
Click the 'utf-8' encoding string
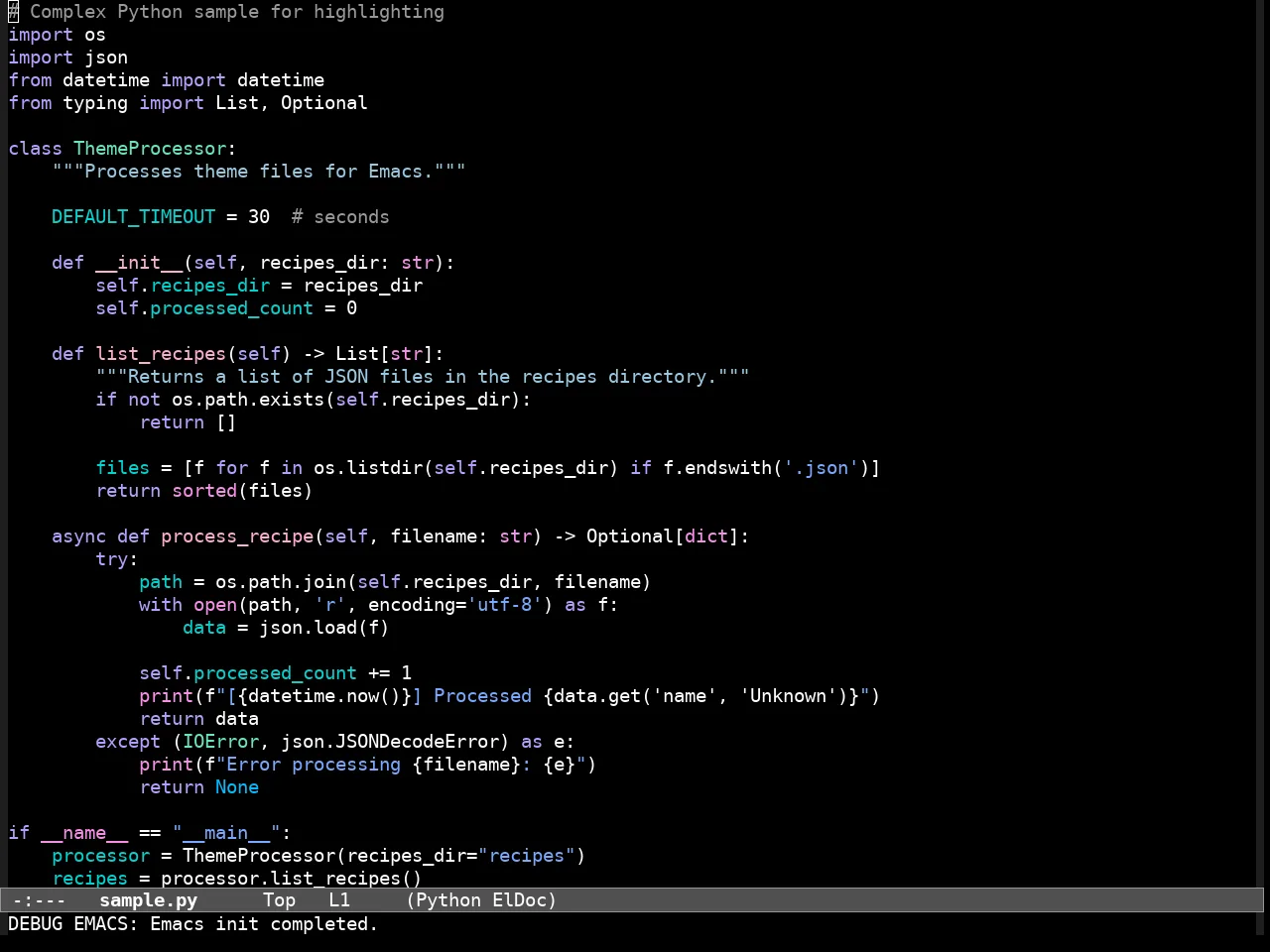click(504, 605)
